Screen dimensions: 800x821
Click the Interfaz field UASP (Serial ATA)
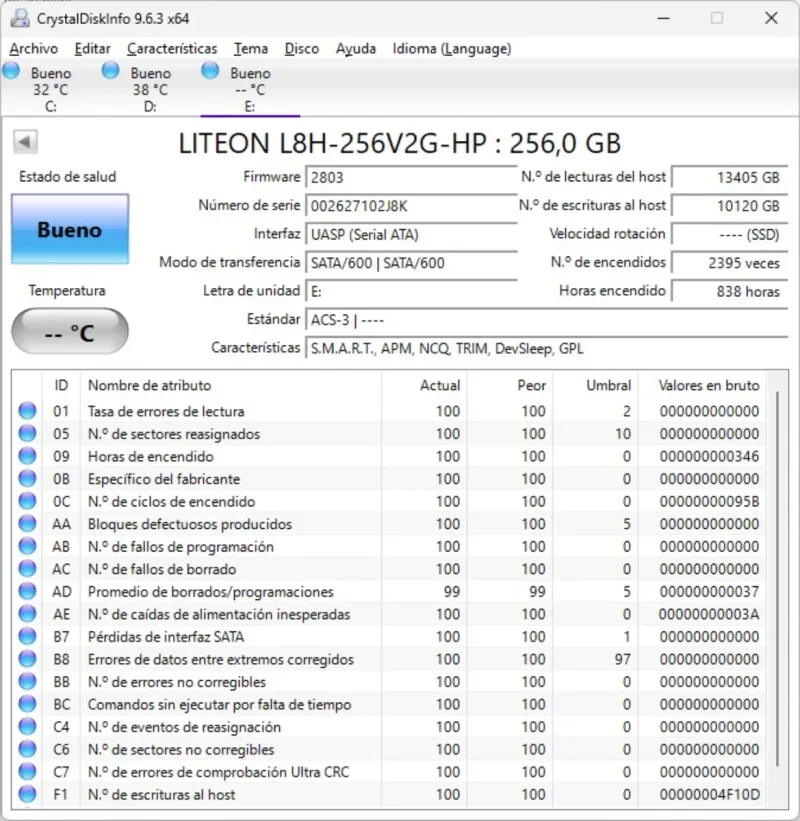pos(411,234)
